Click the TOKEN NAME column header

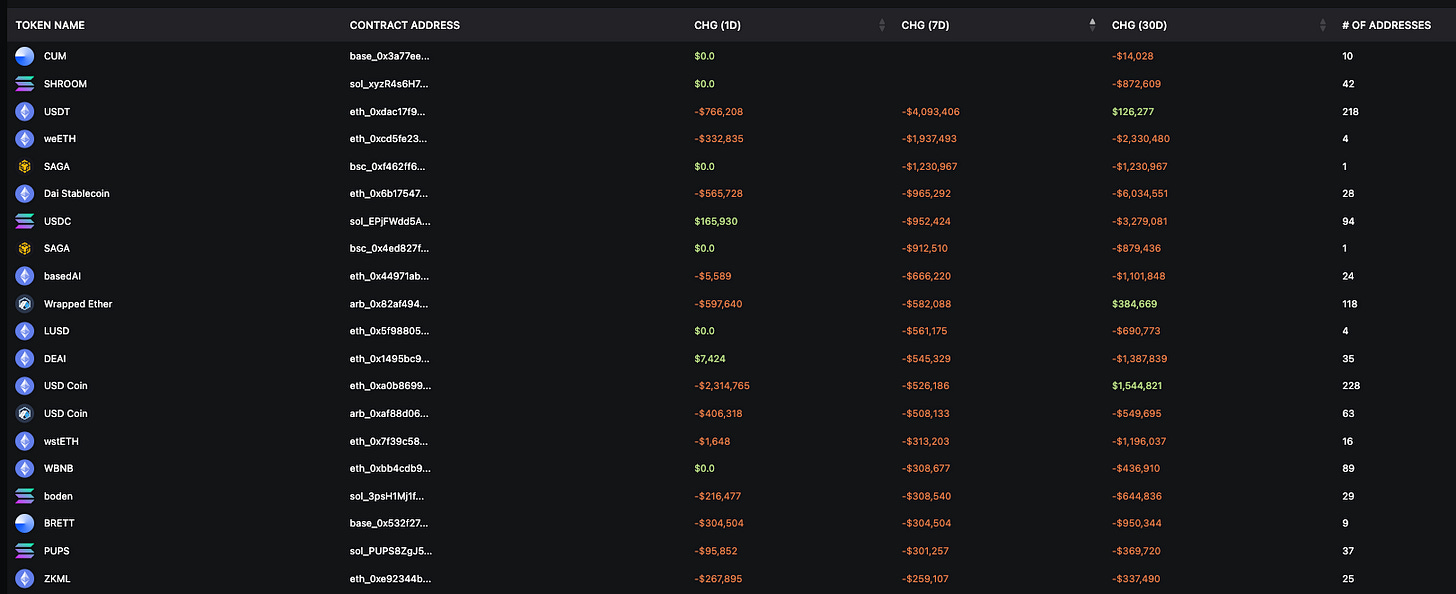pyautogui.click(x=50, y=25)
